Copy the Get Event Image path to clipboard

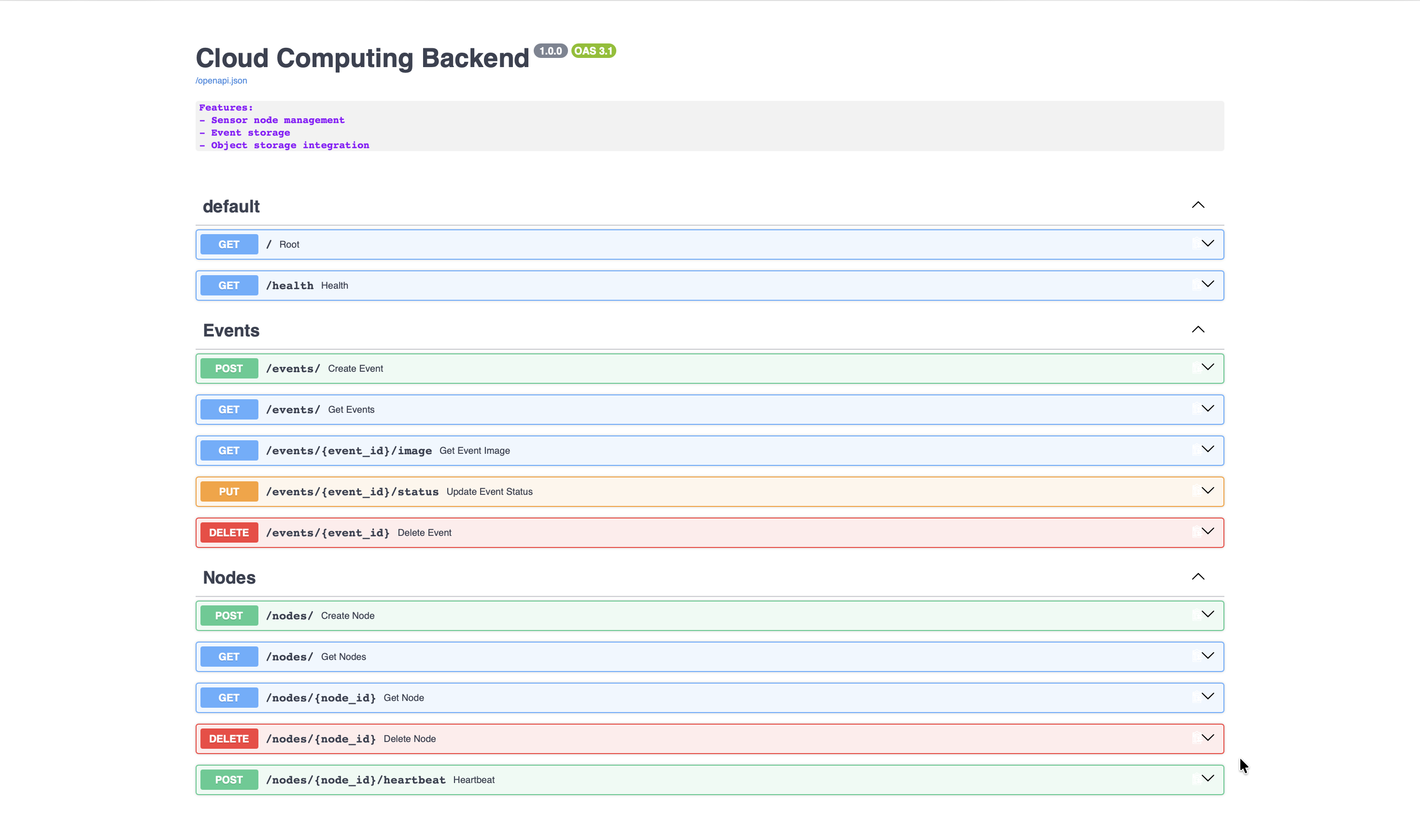(1196, 450)
